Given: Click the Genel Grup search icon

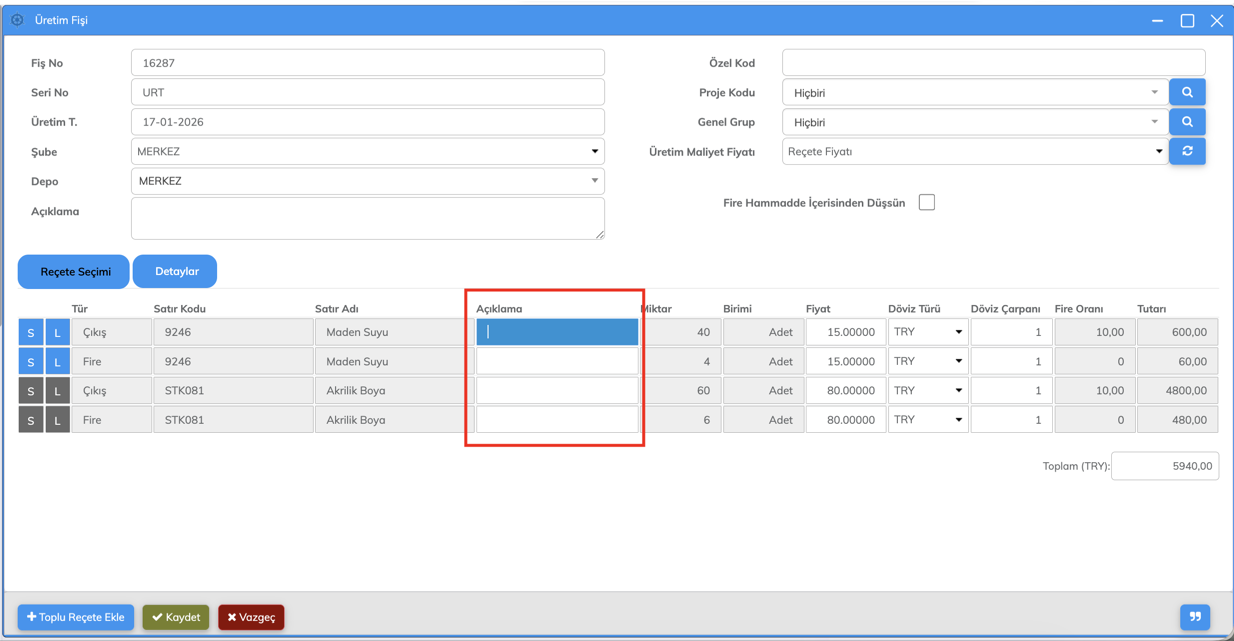Looking at the screenshot, I should pyautogui.click(x=1187, y=122).
